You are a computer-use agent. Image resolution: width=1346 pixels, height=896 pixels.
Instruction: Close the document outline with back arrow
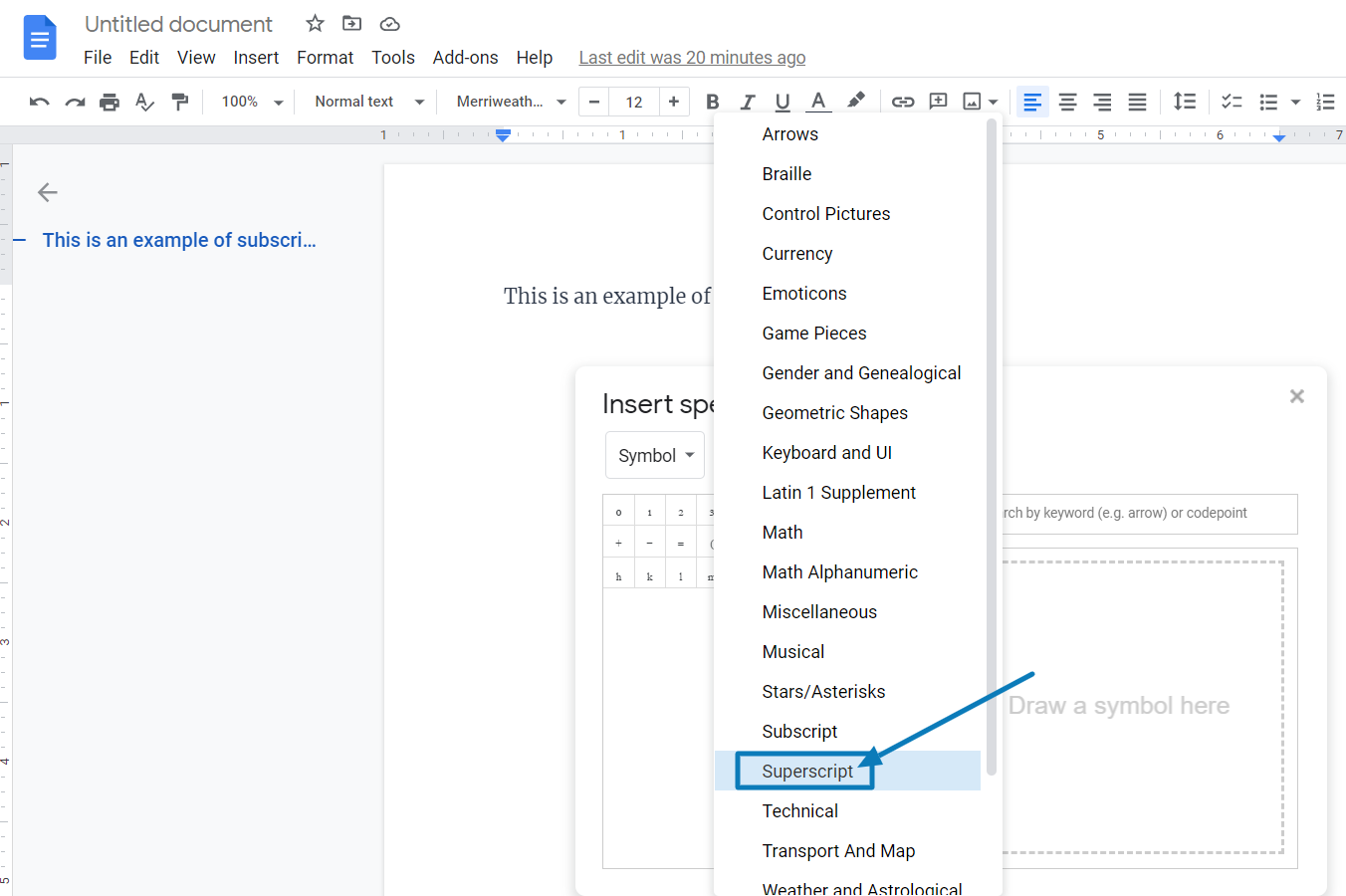pos(47,192)
